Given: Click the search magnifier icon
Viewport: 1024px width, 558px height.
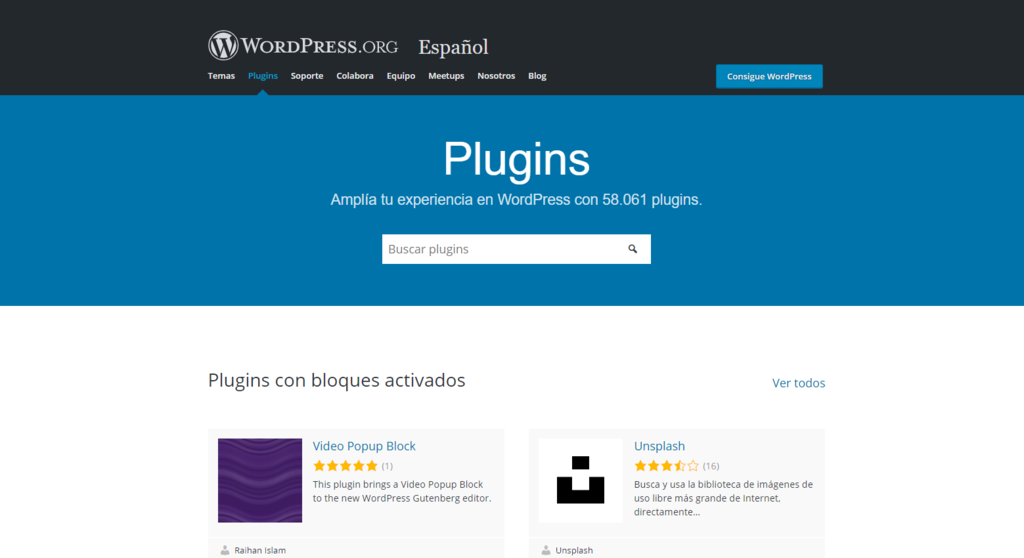Looking at the screenshot, I should point(632,249).
